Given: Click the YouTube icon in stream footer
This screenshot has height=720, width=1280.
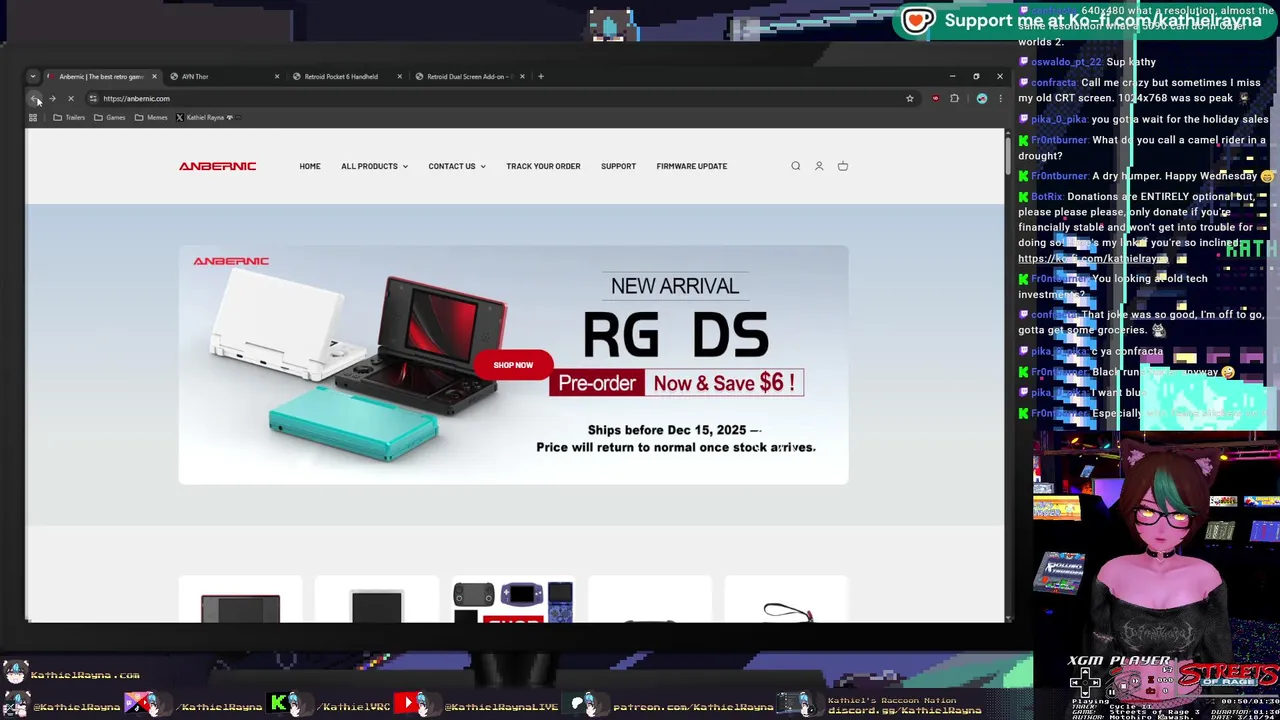Looking at the screenshot, I should 407,704.
